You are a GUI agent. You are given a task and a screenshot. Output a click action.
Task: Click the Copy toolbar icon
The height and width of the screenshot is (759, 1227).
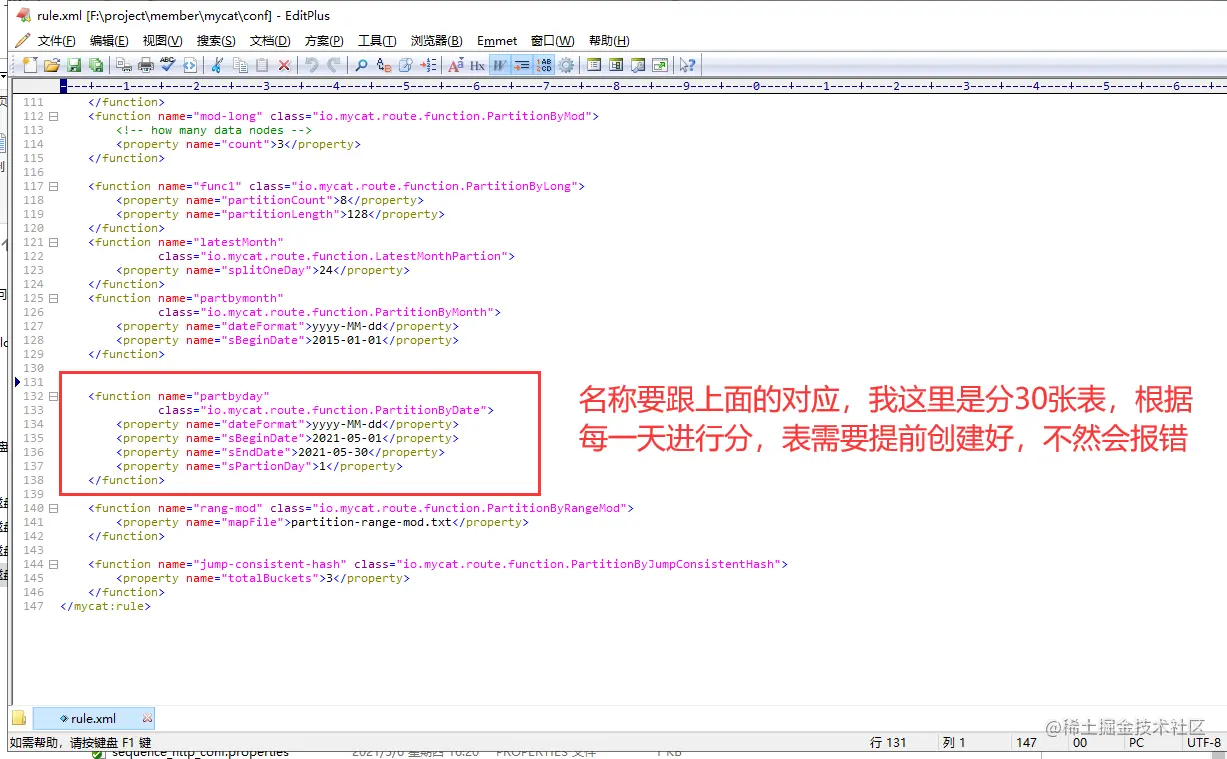coord(240,65)
